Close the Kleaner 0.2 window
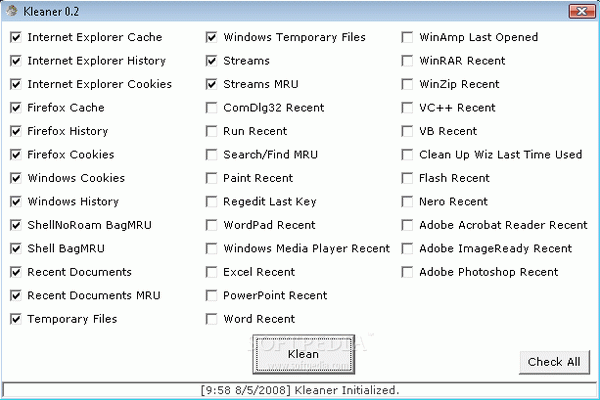 [x=582, y=11]
